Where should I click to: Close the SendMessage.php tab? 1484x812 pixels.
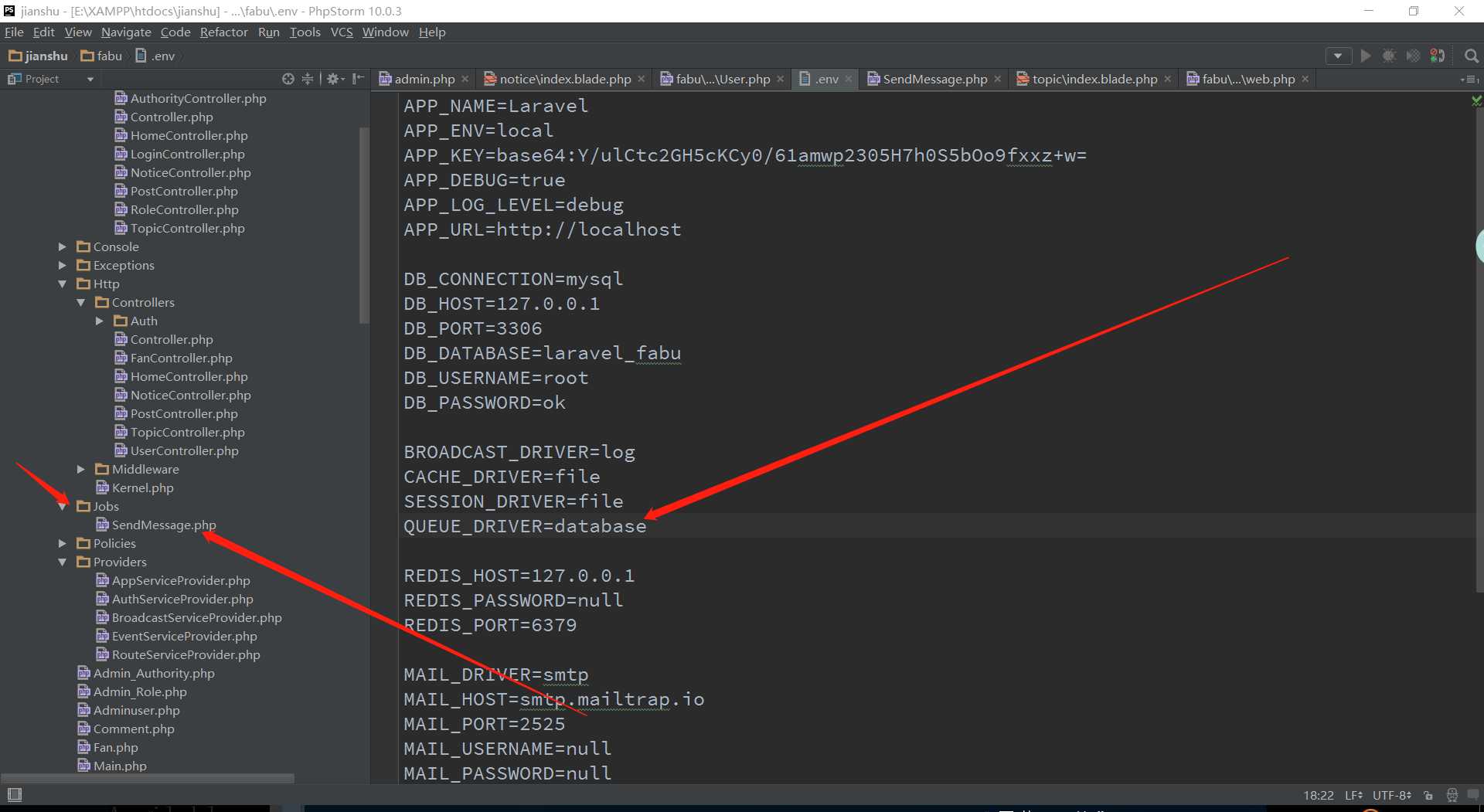(x=997, y=79)
